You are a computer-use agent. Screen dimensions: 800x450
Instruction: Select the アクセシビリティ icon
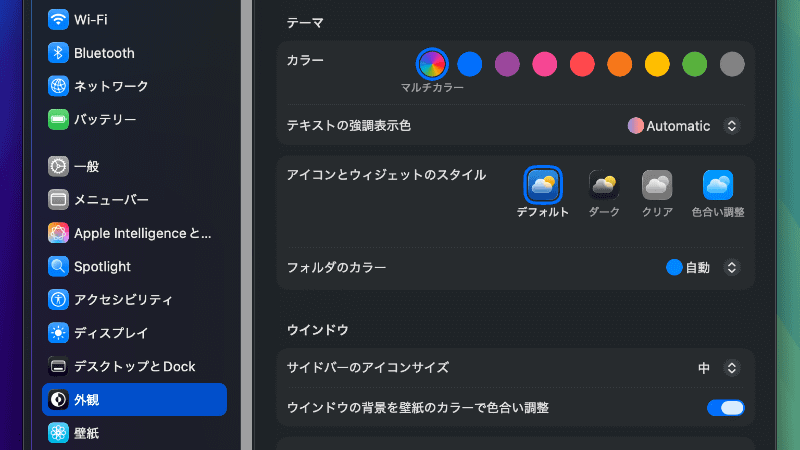[58, 299]
